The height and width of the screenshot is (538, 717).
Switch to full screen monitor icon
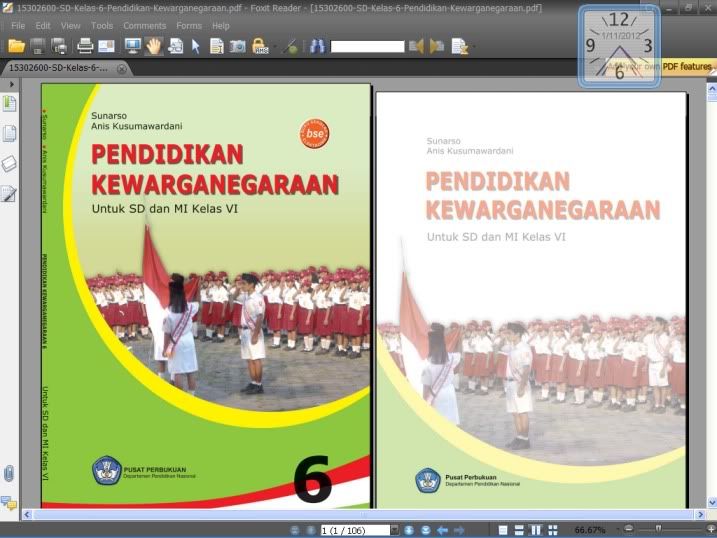132,46
